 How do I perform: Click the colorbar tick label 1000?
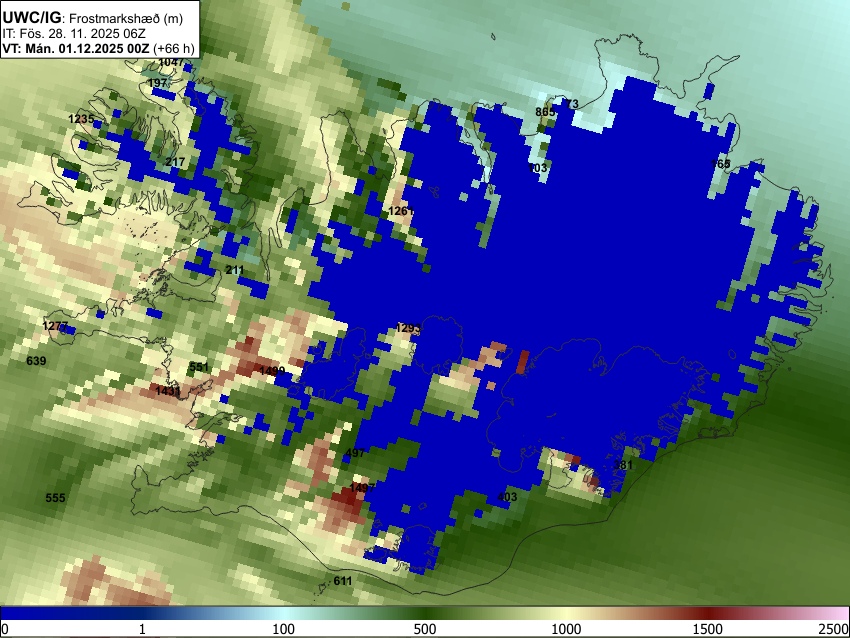[566, 629]
